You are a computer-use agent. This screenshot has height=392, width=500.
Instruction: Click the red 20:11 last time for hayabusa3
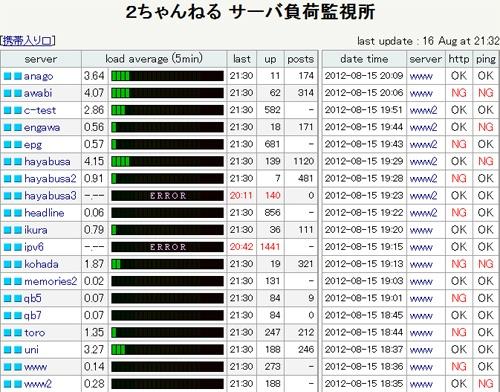click(x=241, y=196)
